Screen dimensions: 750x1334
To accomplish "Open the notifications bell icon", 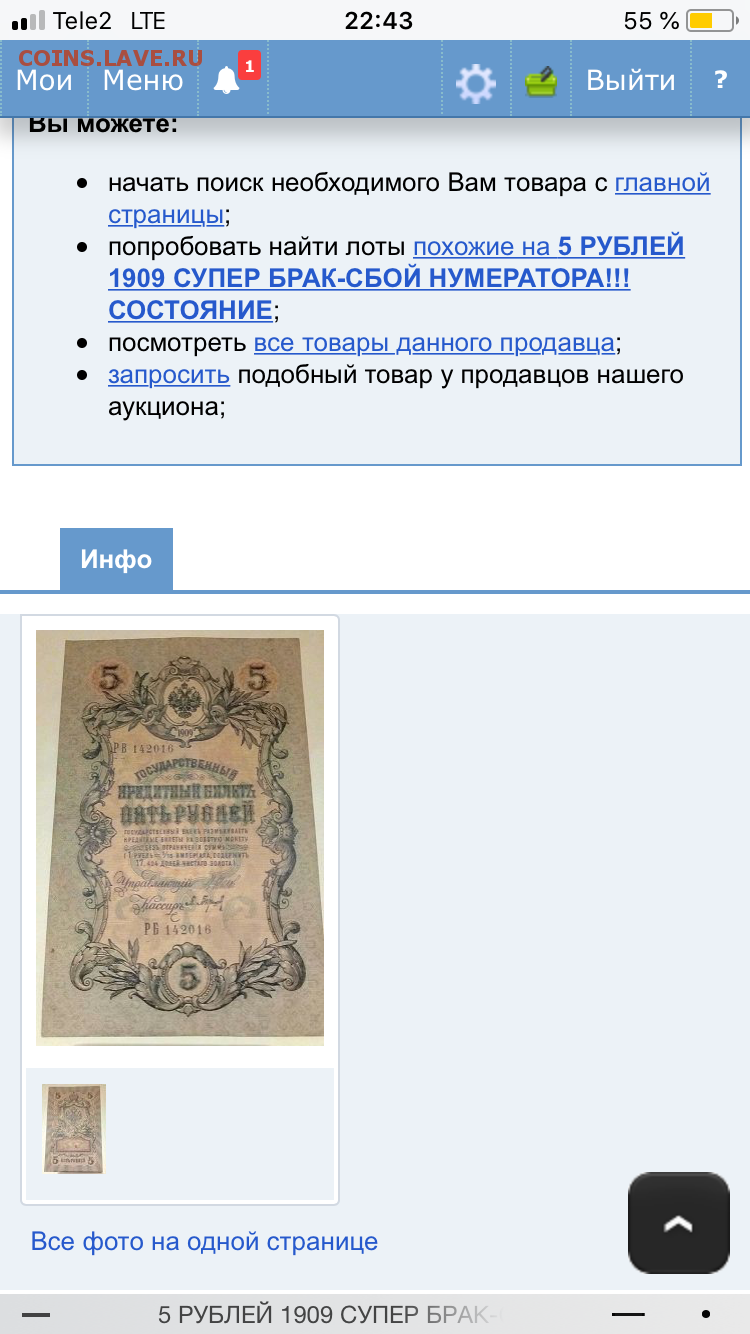I will point(227,80).
